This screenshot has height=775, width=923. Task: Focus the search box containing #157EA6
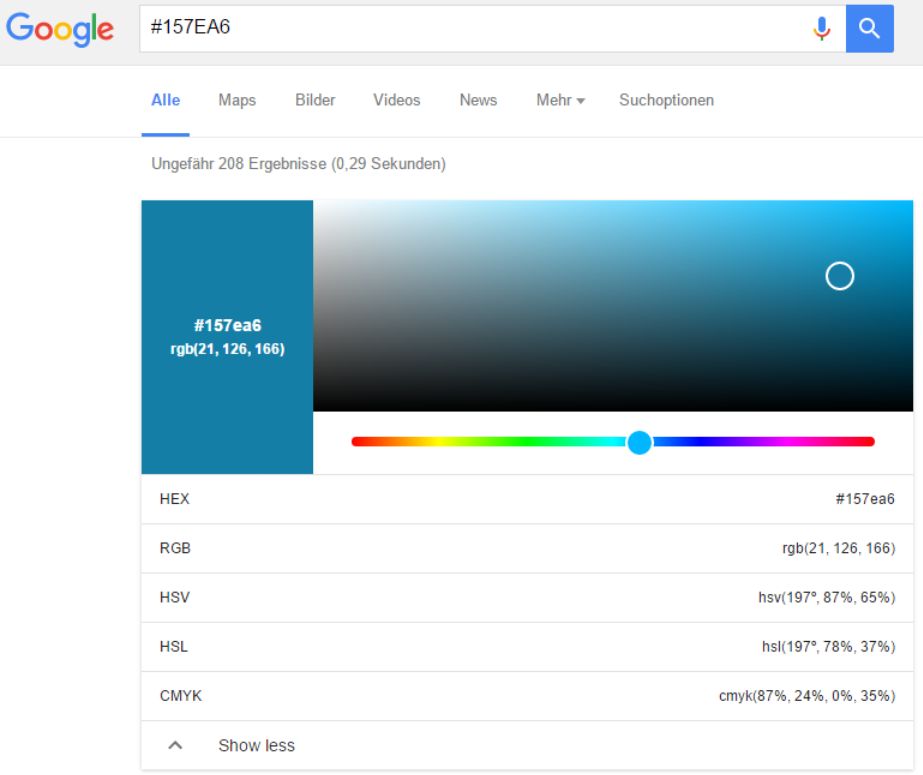pyautogui.click(x=470, y=28)
